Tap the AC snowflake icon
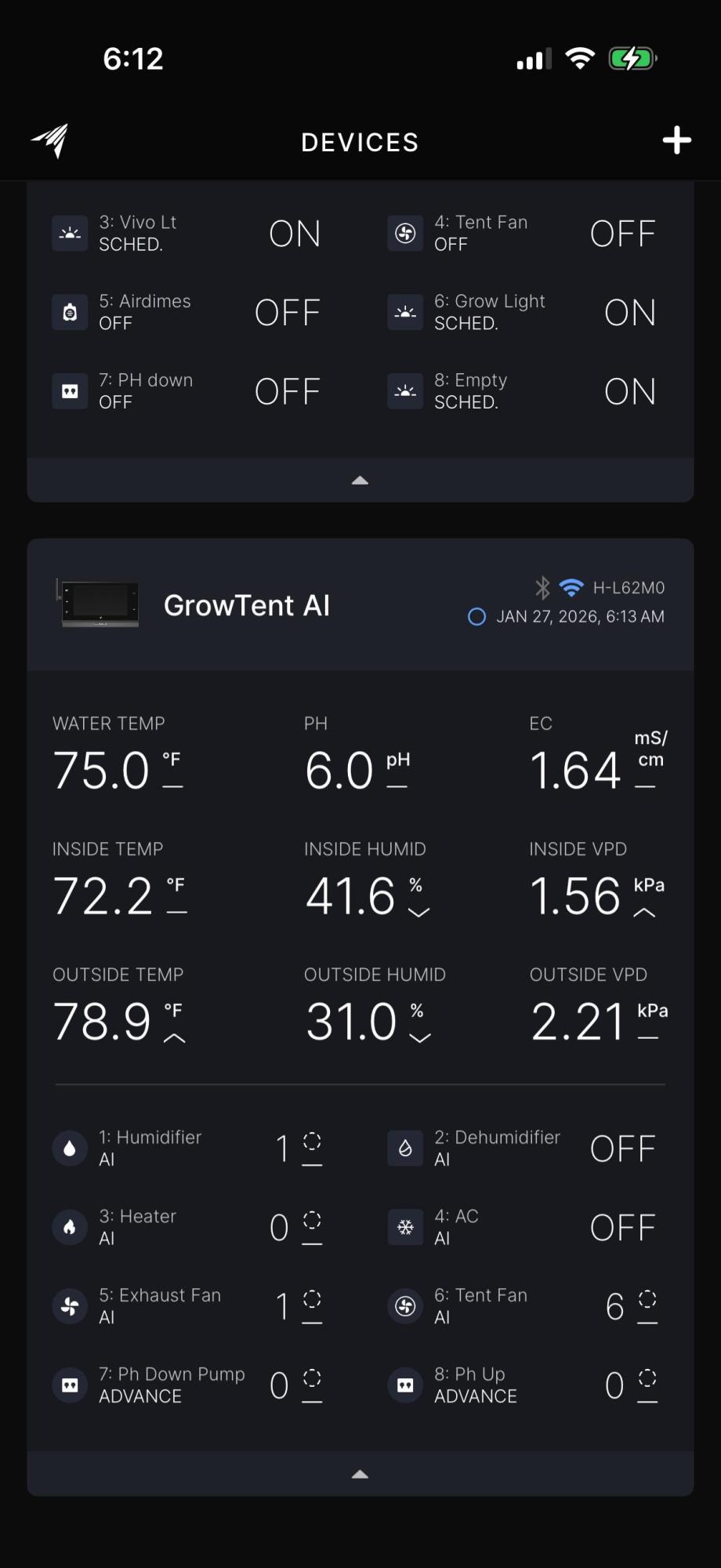Image resolution: width=721 pixels, height=1568 pixels. click(x=405, y=1228)
